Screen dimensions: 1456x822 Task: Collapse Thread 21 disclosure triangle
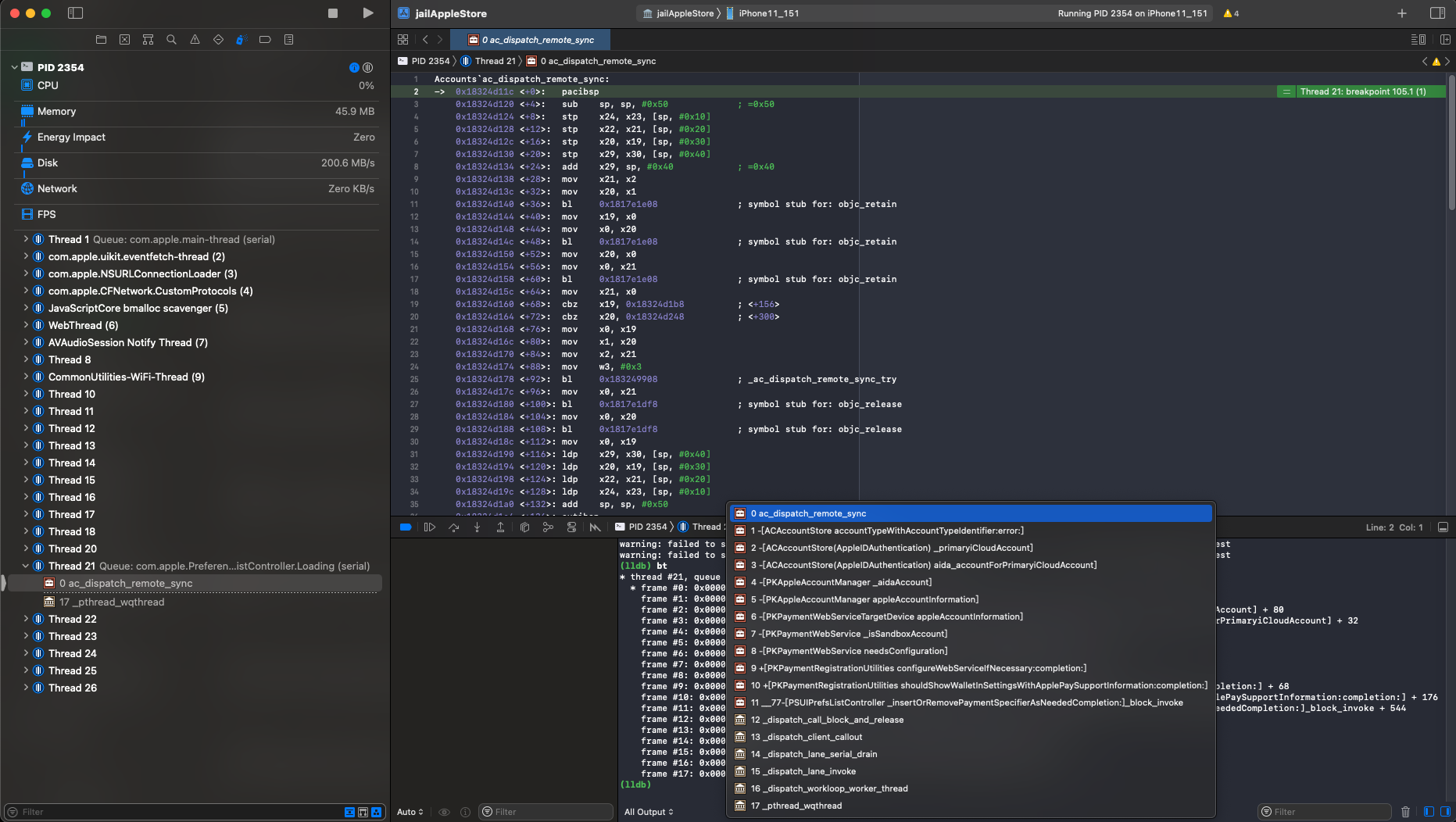[x=26, y=566]
